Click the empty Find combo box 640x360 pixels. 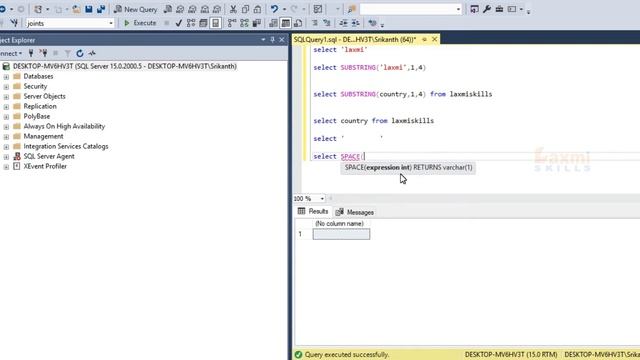411,9
